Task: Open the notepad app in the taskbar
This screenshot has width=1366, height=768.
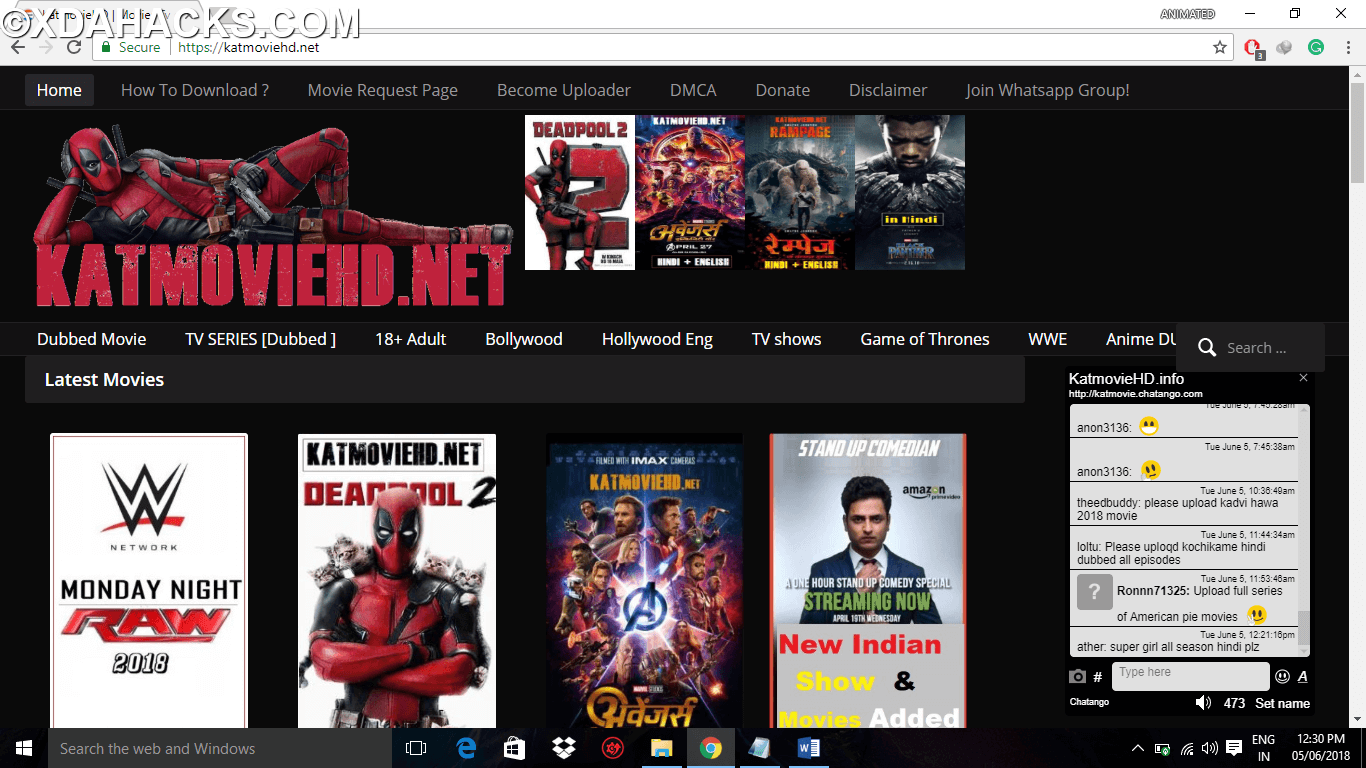Action: click(x=759, y=748)
